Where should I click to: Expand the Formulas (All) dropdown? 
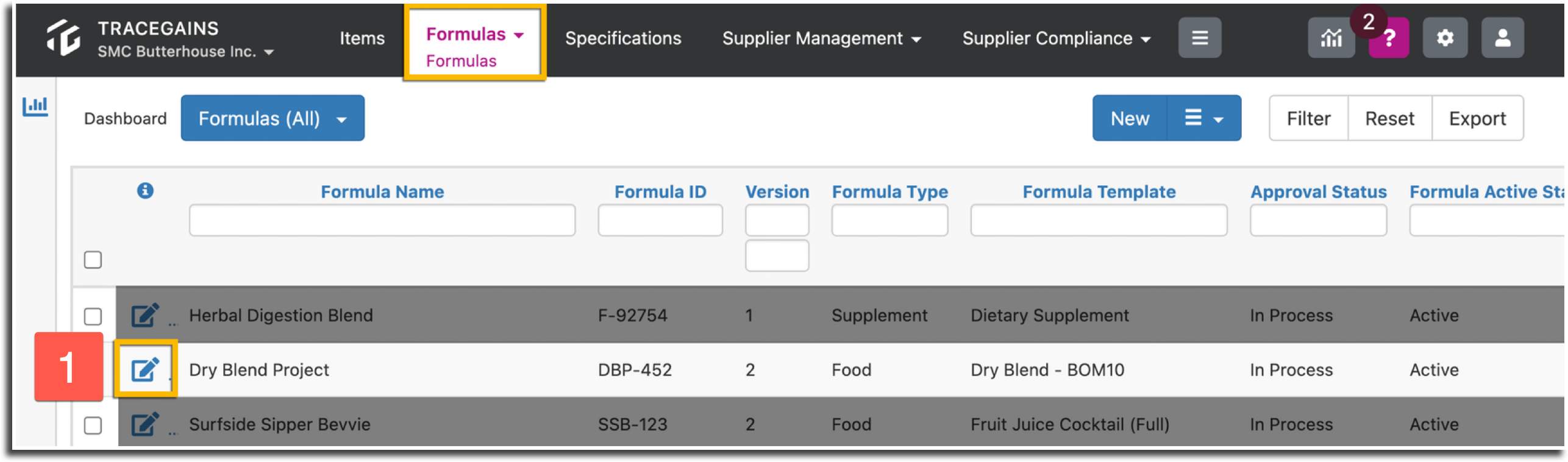click(x=273, y=118)
